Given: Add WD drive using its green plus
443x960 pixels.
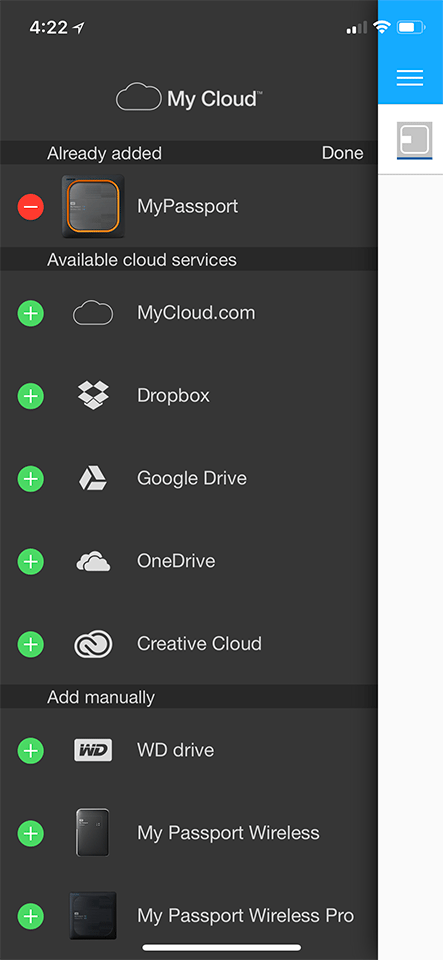Looking at the screenshot, I should click(x=30, y=750).
